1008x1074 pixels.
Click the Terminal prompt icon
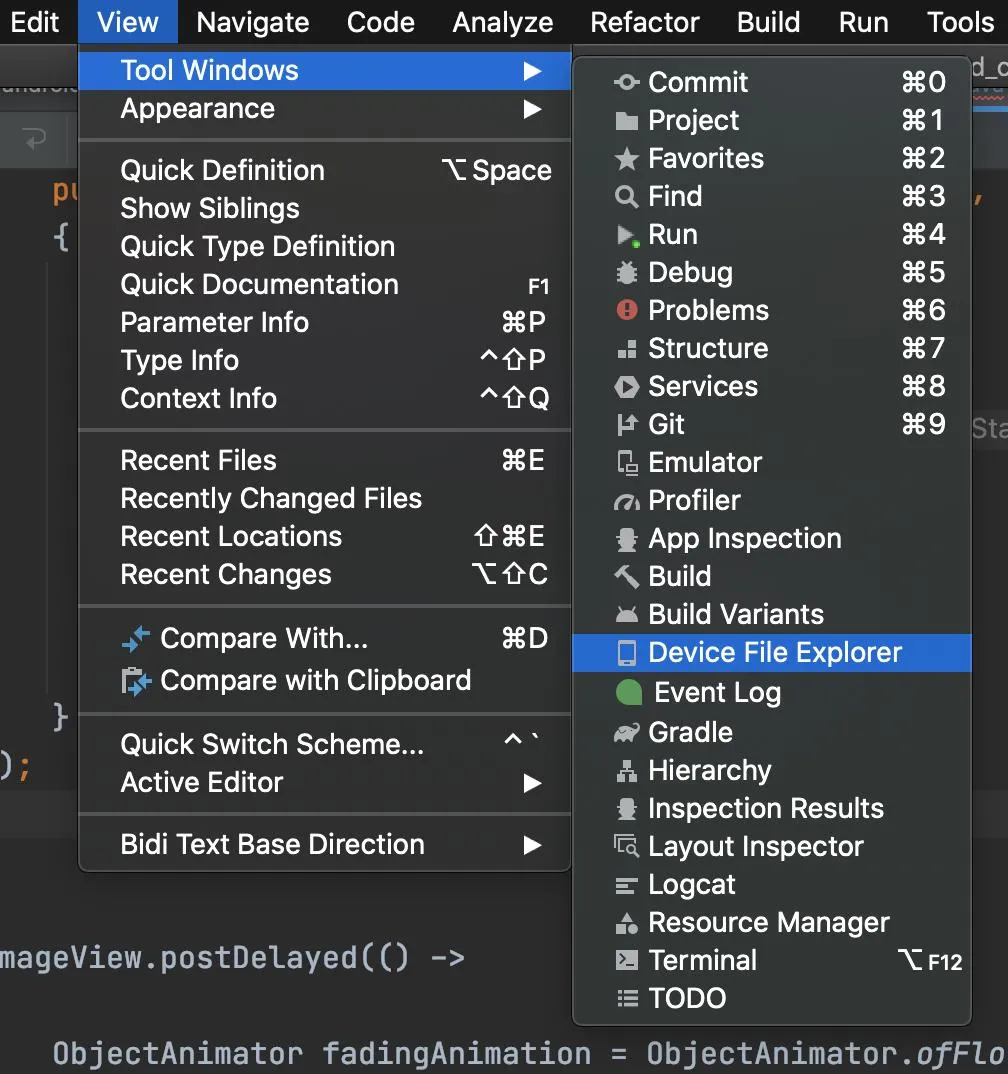pyautogui.click(x=627, y=961)
